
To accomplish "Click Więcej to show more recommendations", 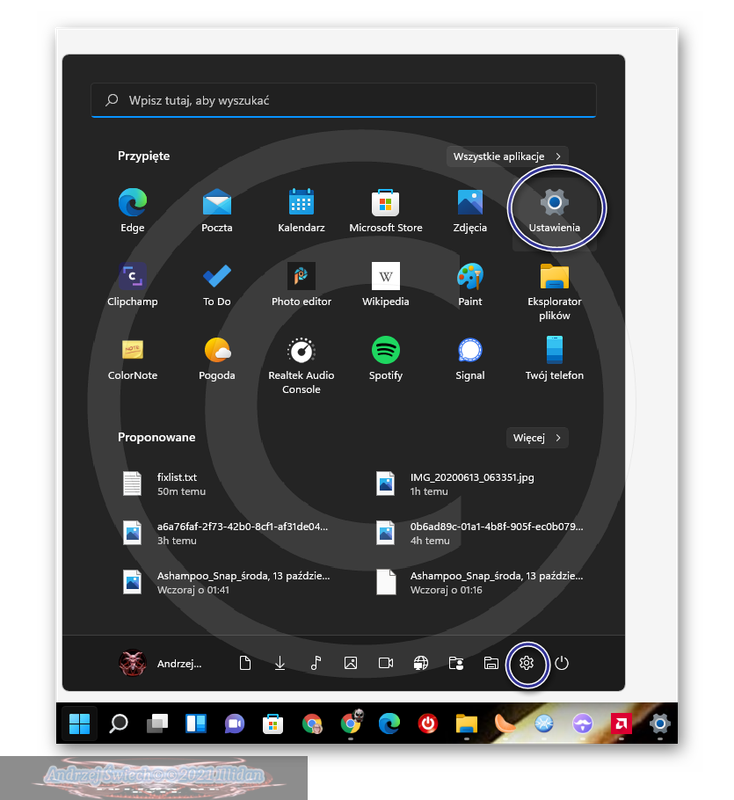I will click(537, 438).
